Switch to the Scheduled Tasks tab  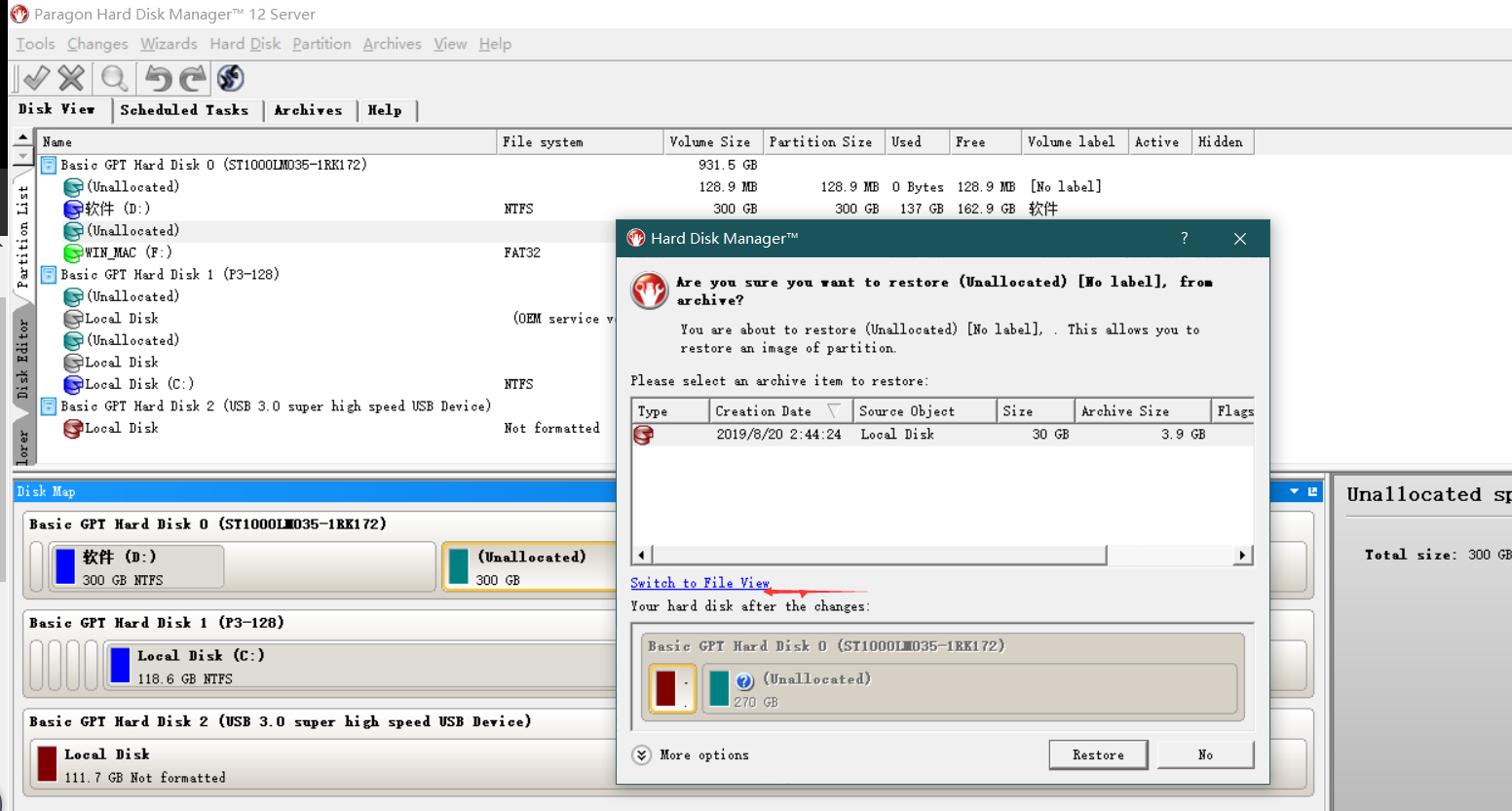(x=184, y=110)
